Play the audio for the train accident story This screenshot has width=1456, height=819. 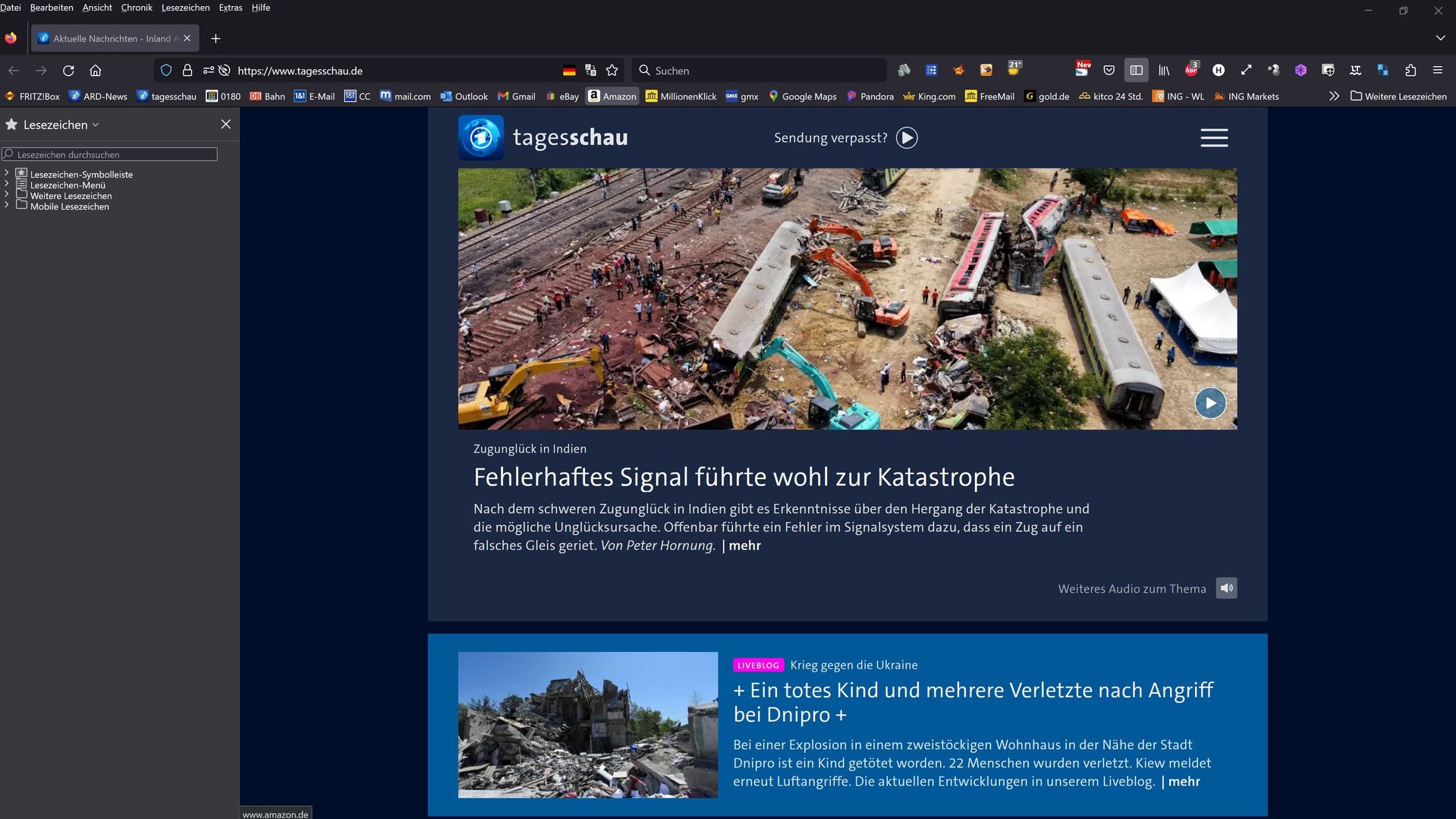tap(1226, 588)
